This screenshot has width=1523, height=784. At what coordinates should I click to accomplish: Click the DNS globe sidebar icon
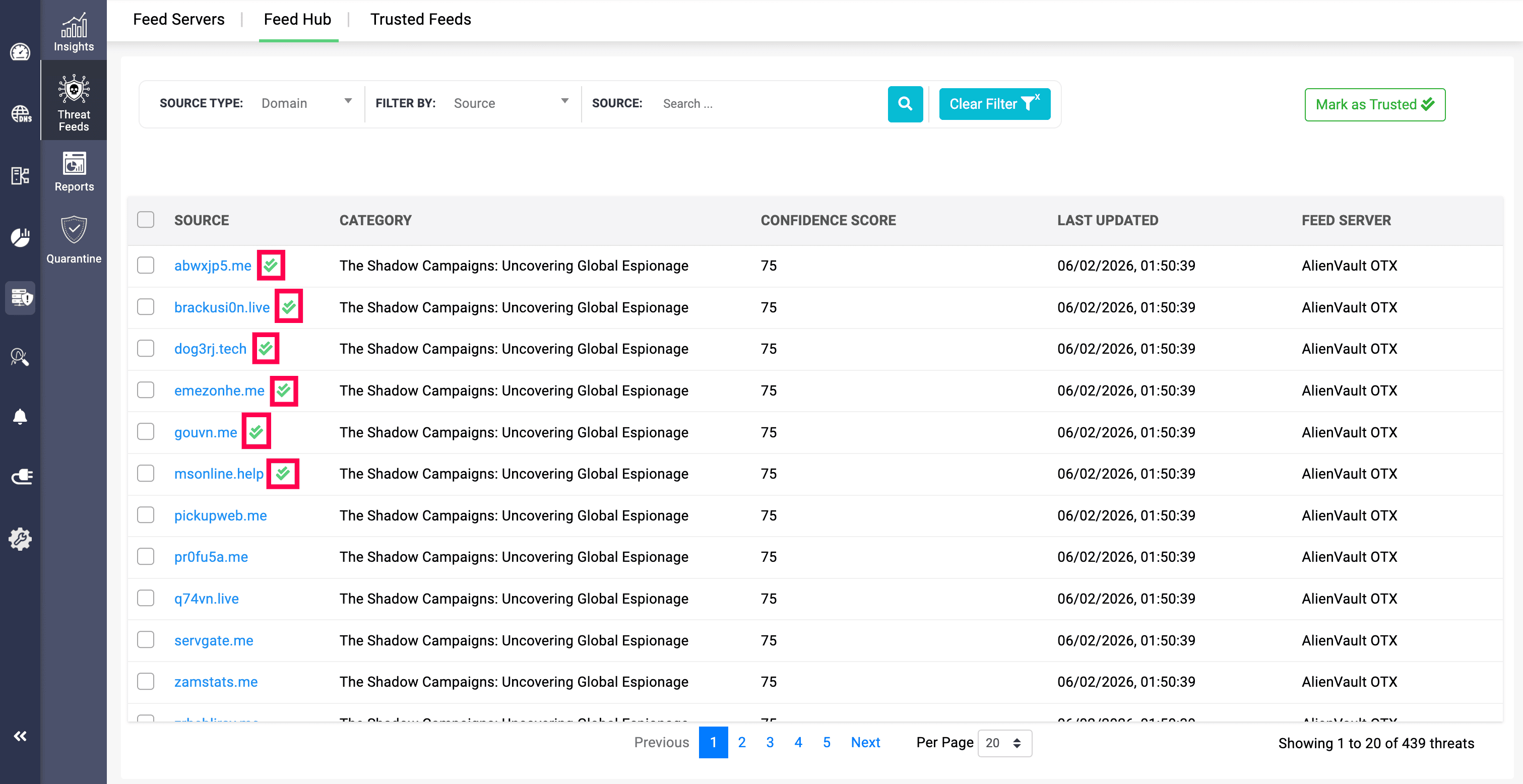pyautogui.click(x=20, y=113)
